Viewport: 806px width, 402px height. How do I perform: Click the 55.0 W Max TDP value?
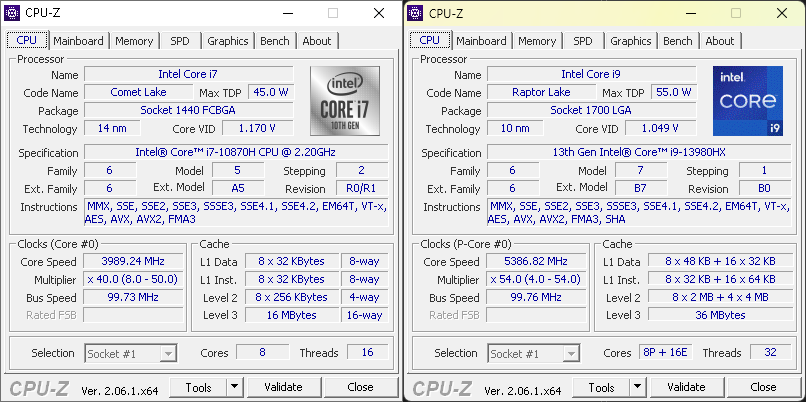click(674, 93)
